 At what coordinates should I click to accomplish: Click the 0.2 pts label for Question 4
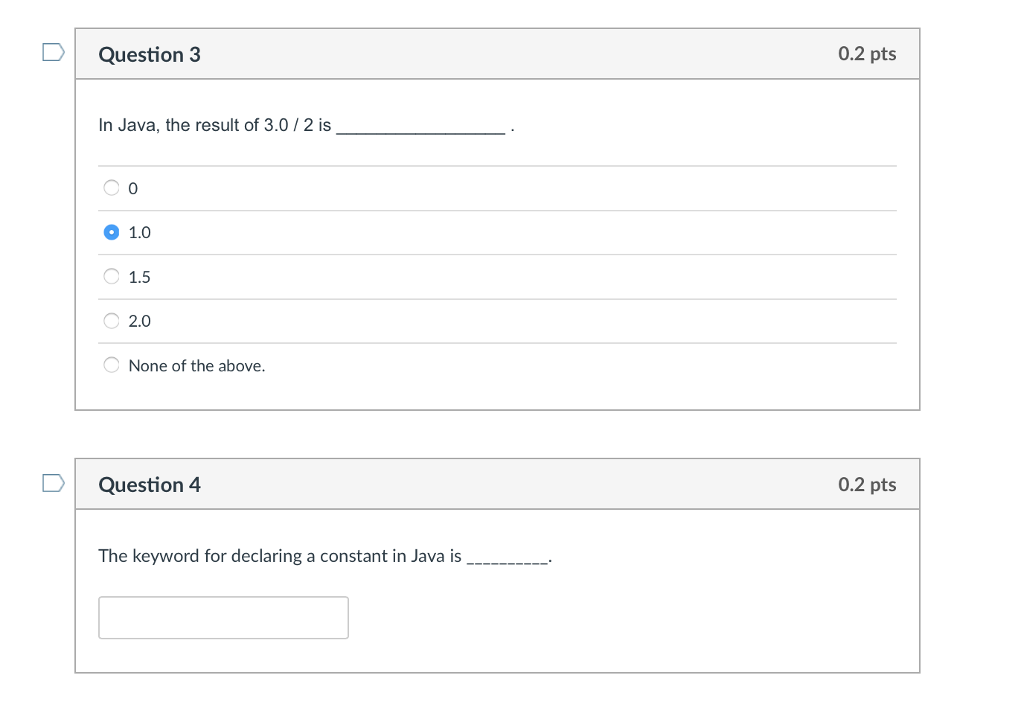tap(867, 484)
